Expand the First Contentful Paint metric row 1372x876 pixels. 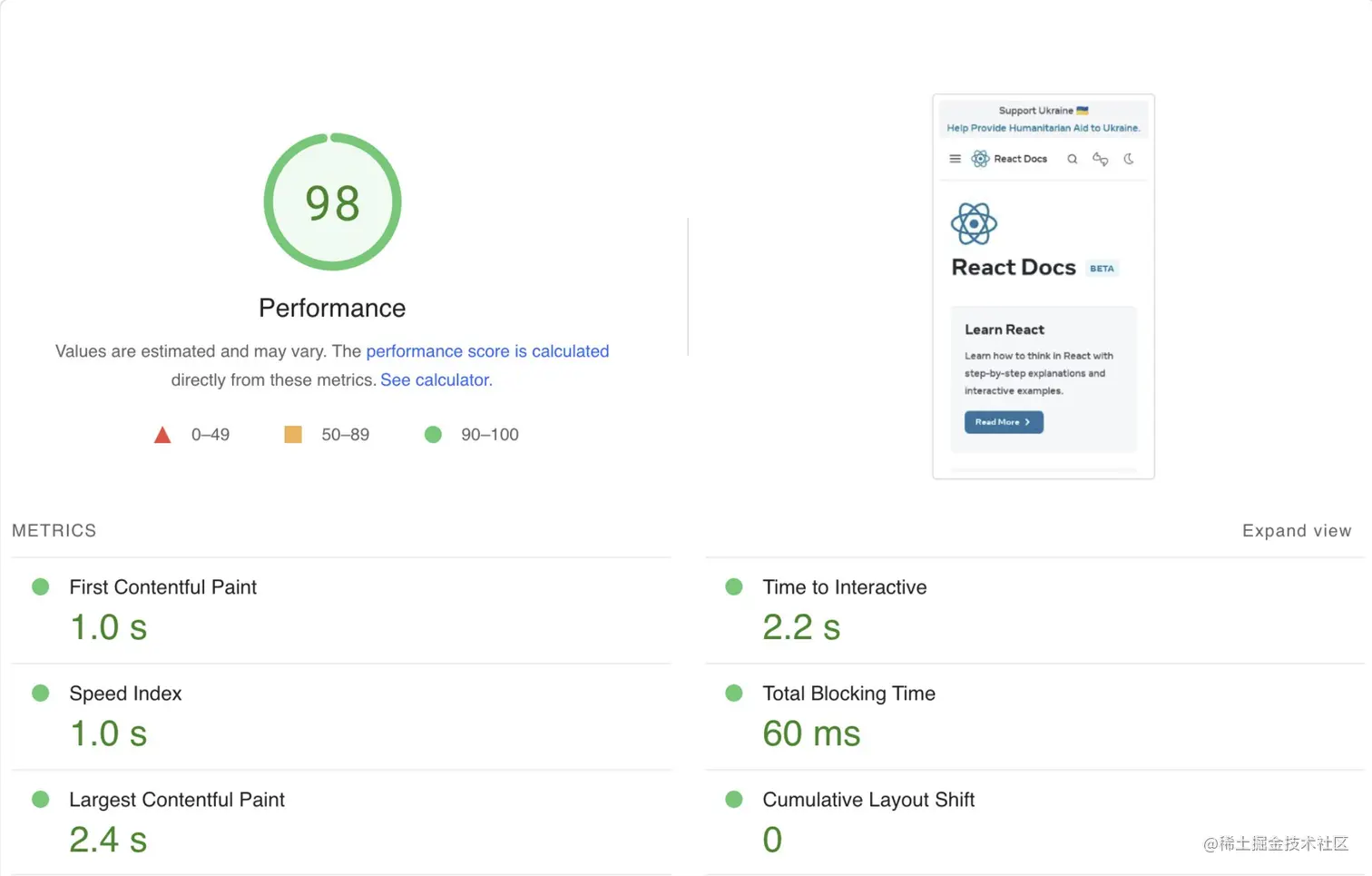pyautogui.click(x=341, y=610)
